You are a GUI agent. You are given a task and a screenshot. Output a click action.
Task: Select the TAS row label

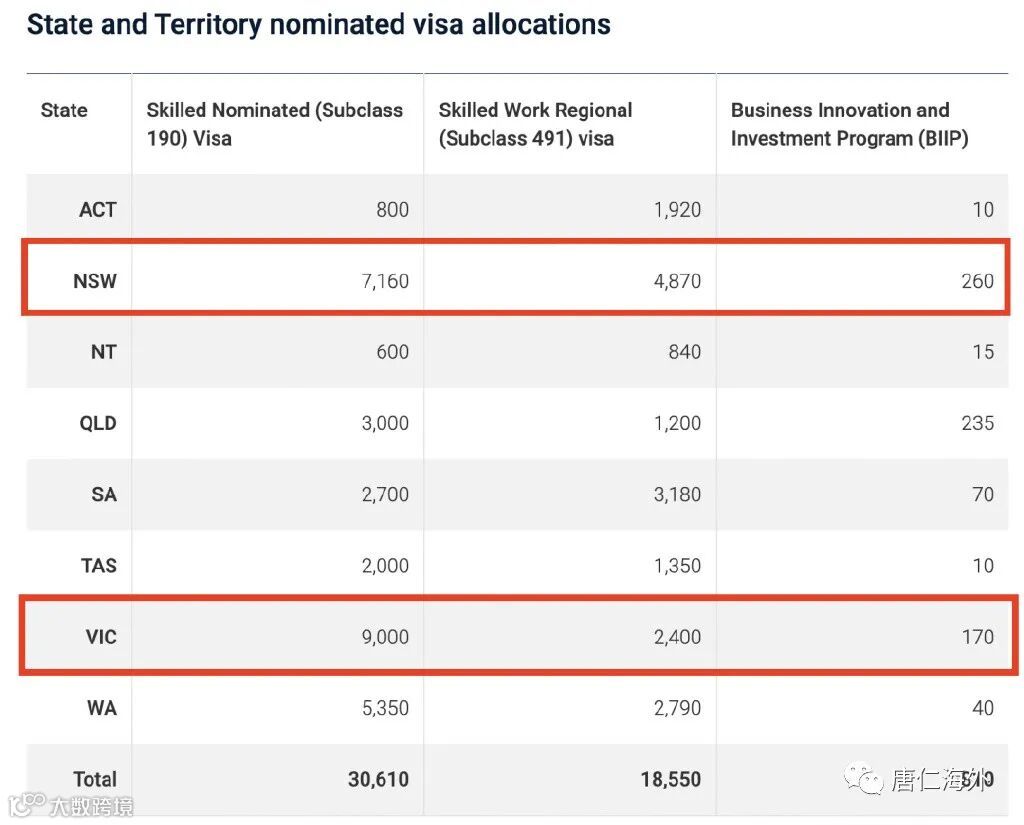click(99, 565)
